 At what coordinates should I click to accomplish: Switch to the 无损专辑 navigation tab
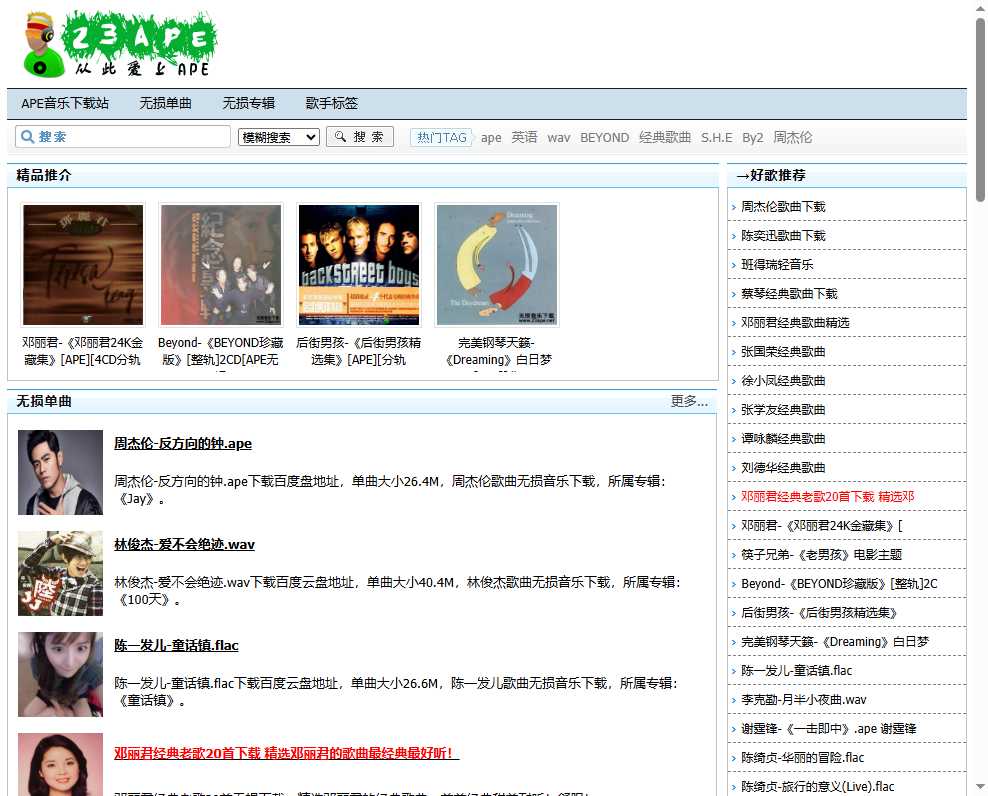tap(248, 103)
